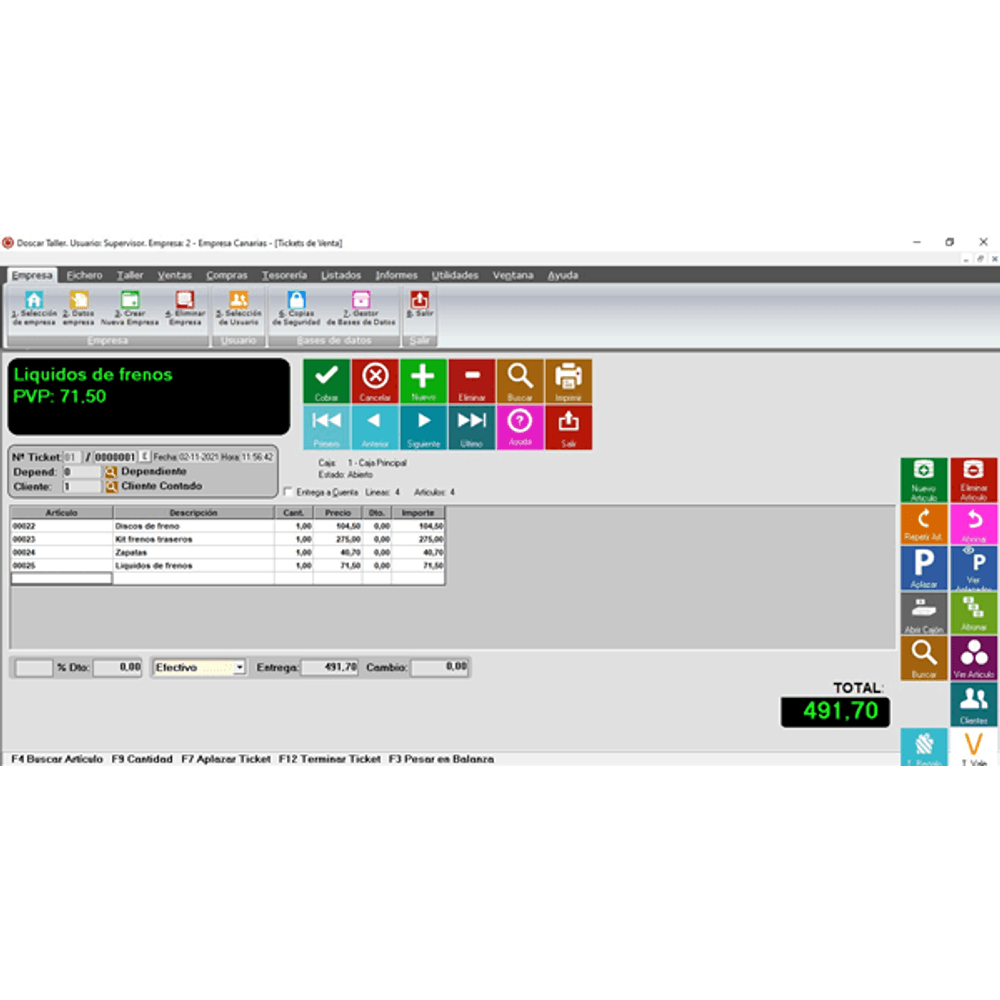This screenshot has height=1000, width=1000.
Task: Open the Tesorería menu
Action: (x=284, y=275)
